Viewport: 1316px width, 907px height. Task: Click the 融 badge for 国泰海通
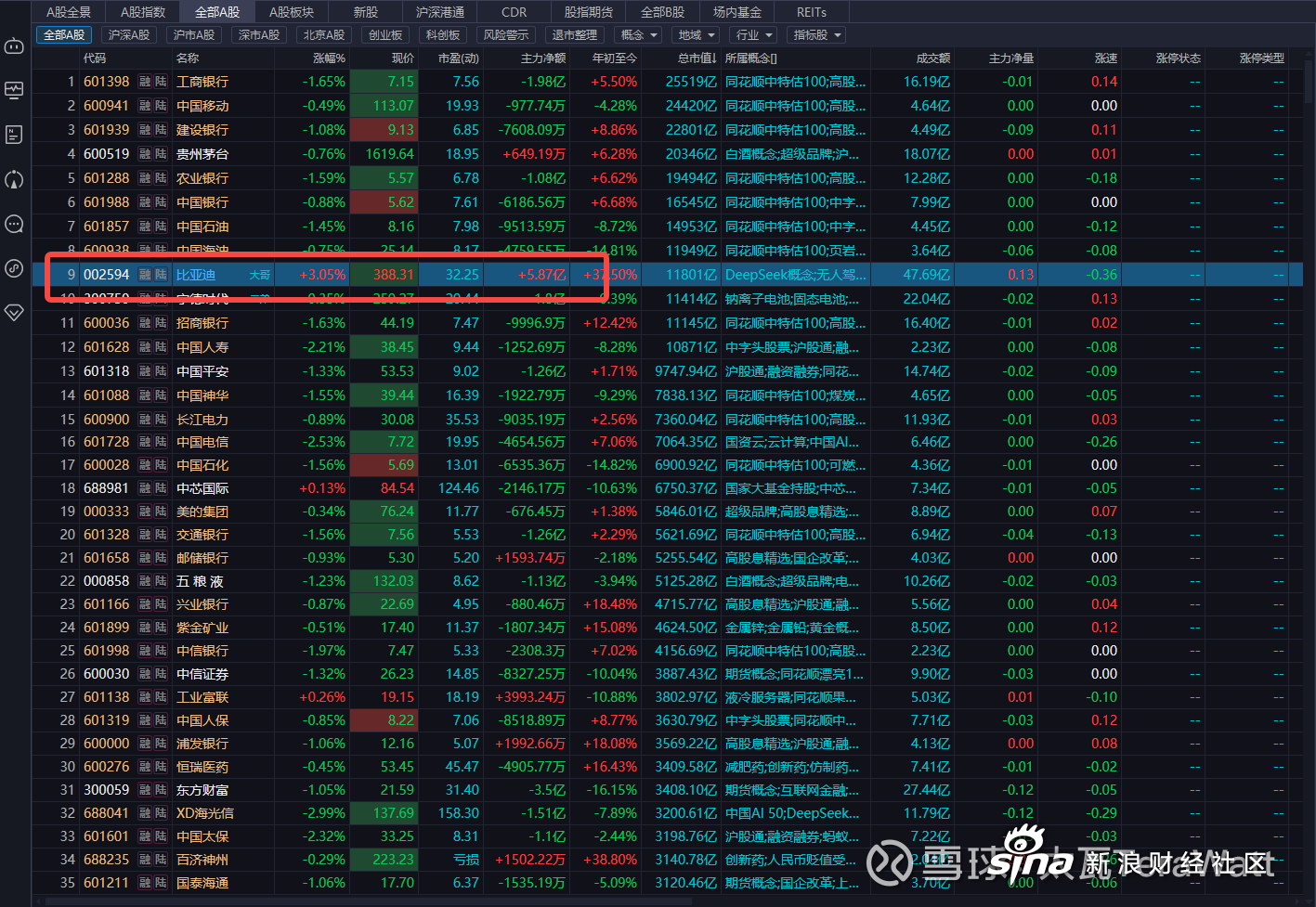(x=145, y=883)
